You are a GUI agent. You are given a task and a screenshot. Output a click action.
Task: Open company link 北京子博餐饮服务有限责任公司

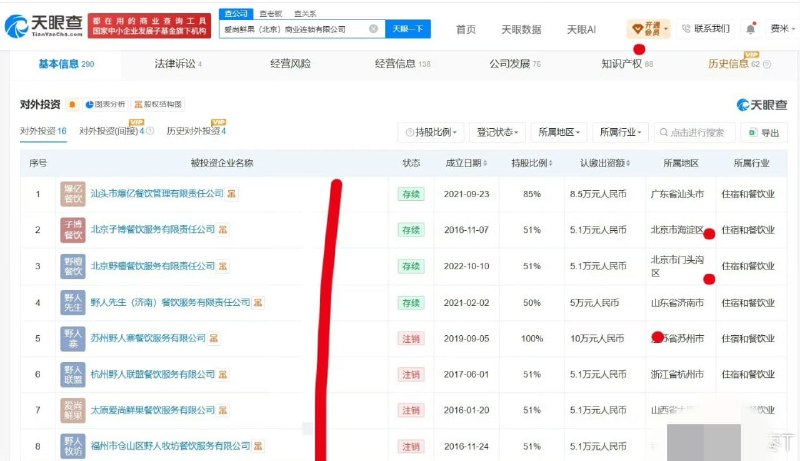point(153,229)
